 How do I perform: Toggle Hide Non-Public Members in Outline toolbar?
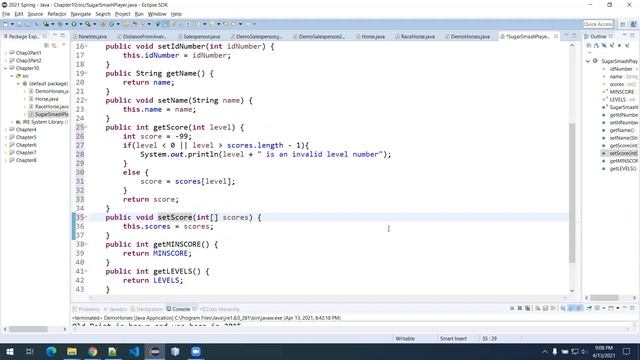point(619,45)
